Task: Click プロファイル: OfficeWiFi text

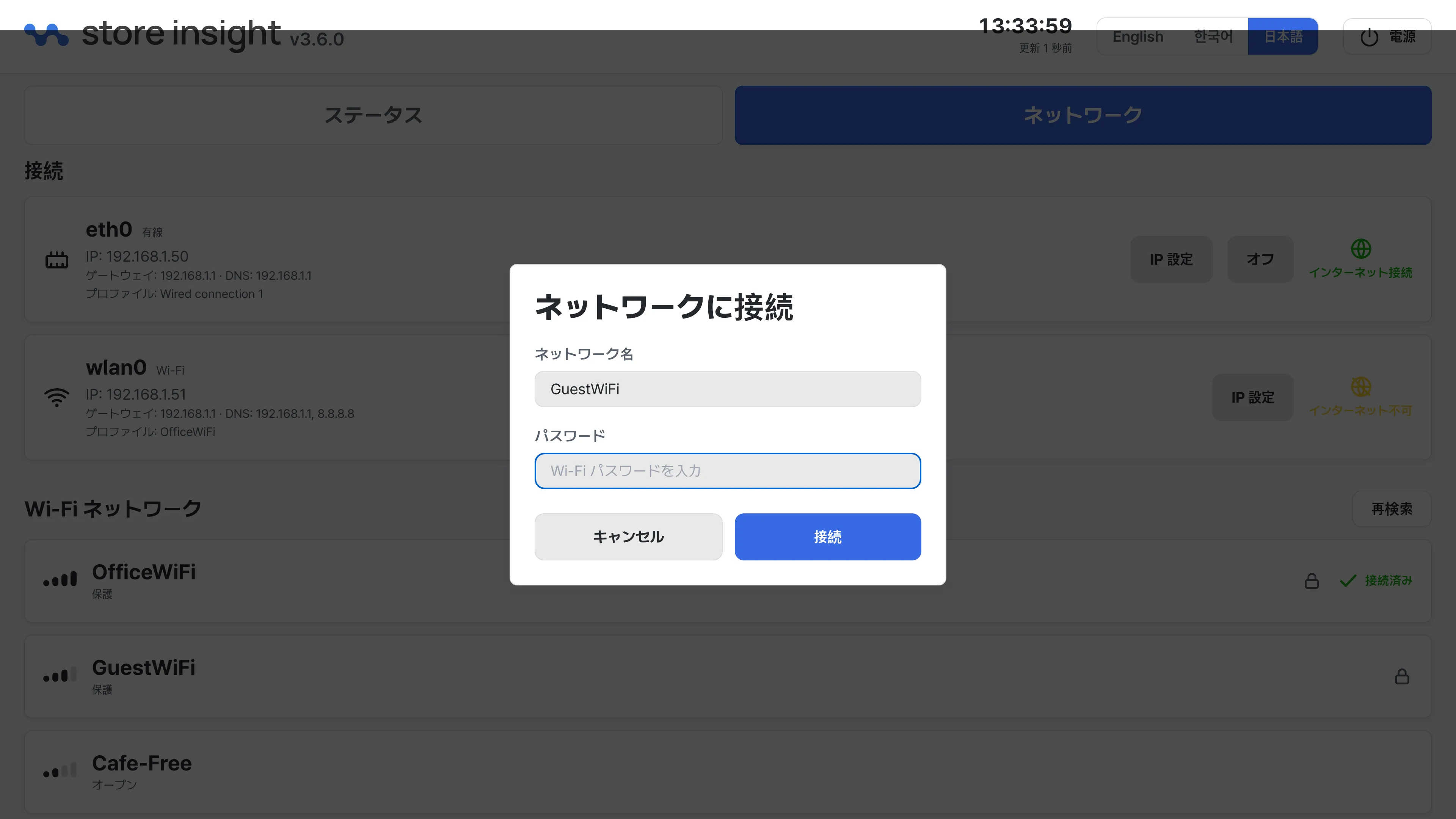Action: (151, 432)
